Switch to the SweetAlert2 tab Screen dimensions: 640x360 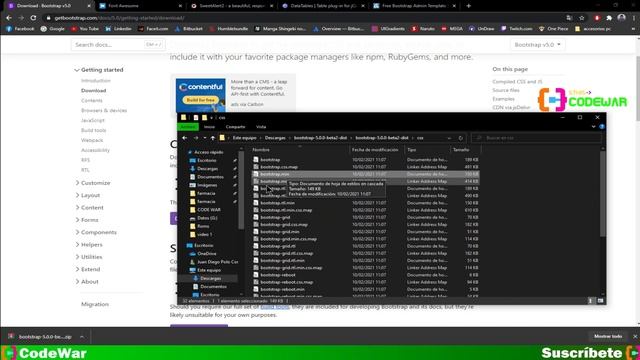coord(232,6)
